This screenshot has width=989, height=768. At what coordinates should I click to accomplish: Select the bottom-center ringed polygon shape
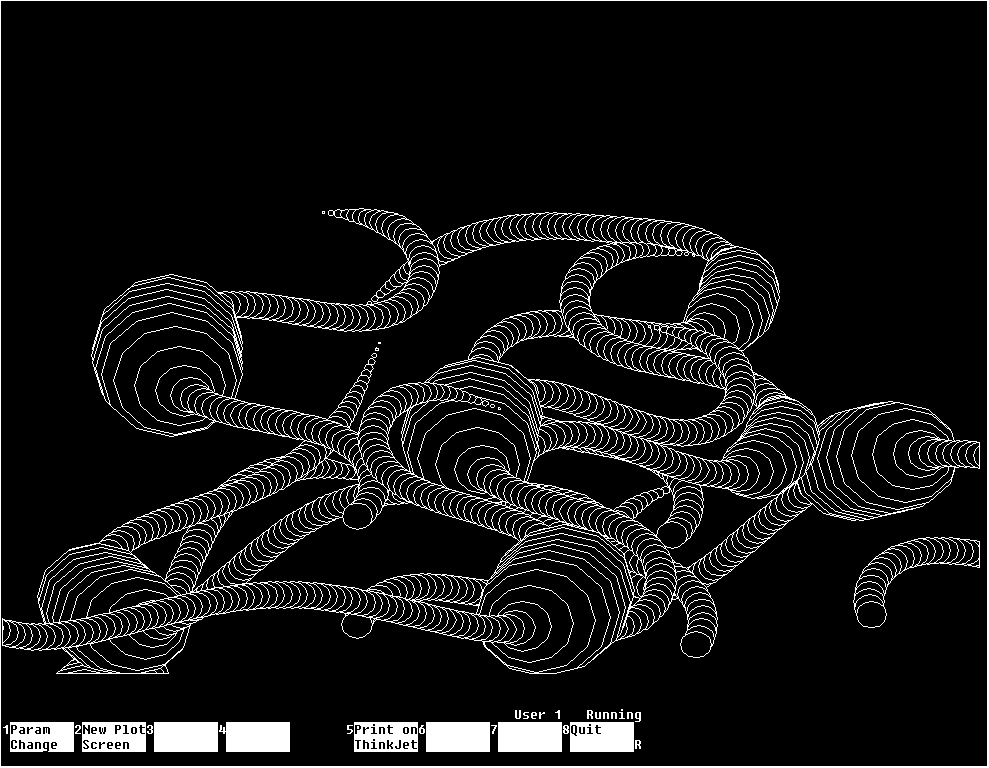(555, 600)
